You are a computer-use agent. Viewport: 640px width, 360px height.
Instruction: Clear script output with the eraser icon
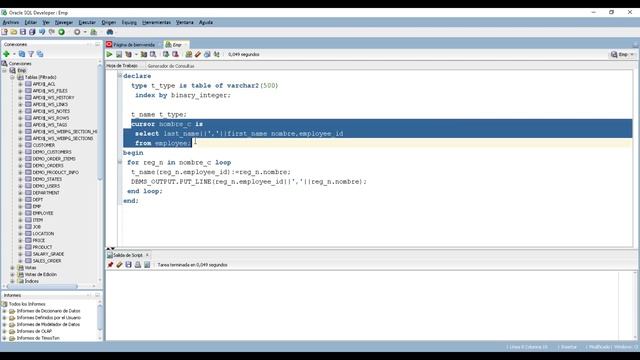tap(119, 265)
